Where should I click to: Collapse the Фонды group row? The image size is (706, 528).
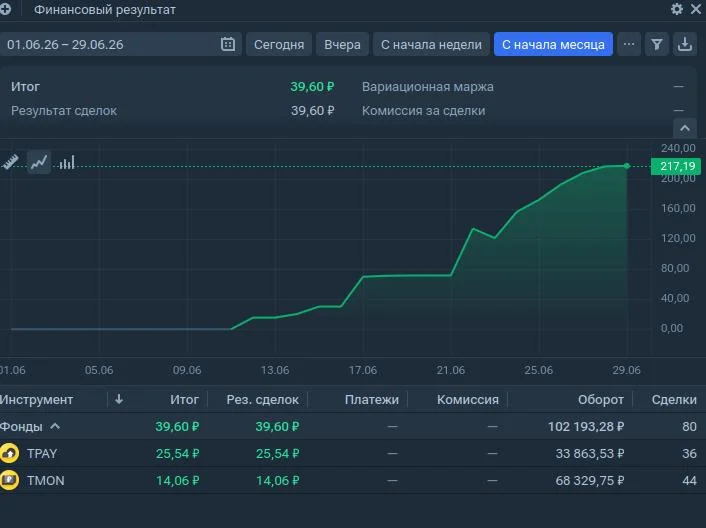tap(55, 426)
